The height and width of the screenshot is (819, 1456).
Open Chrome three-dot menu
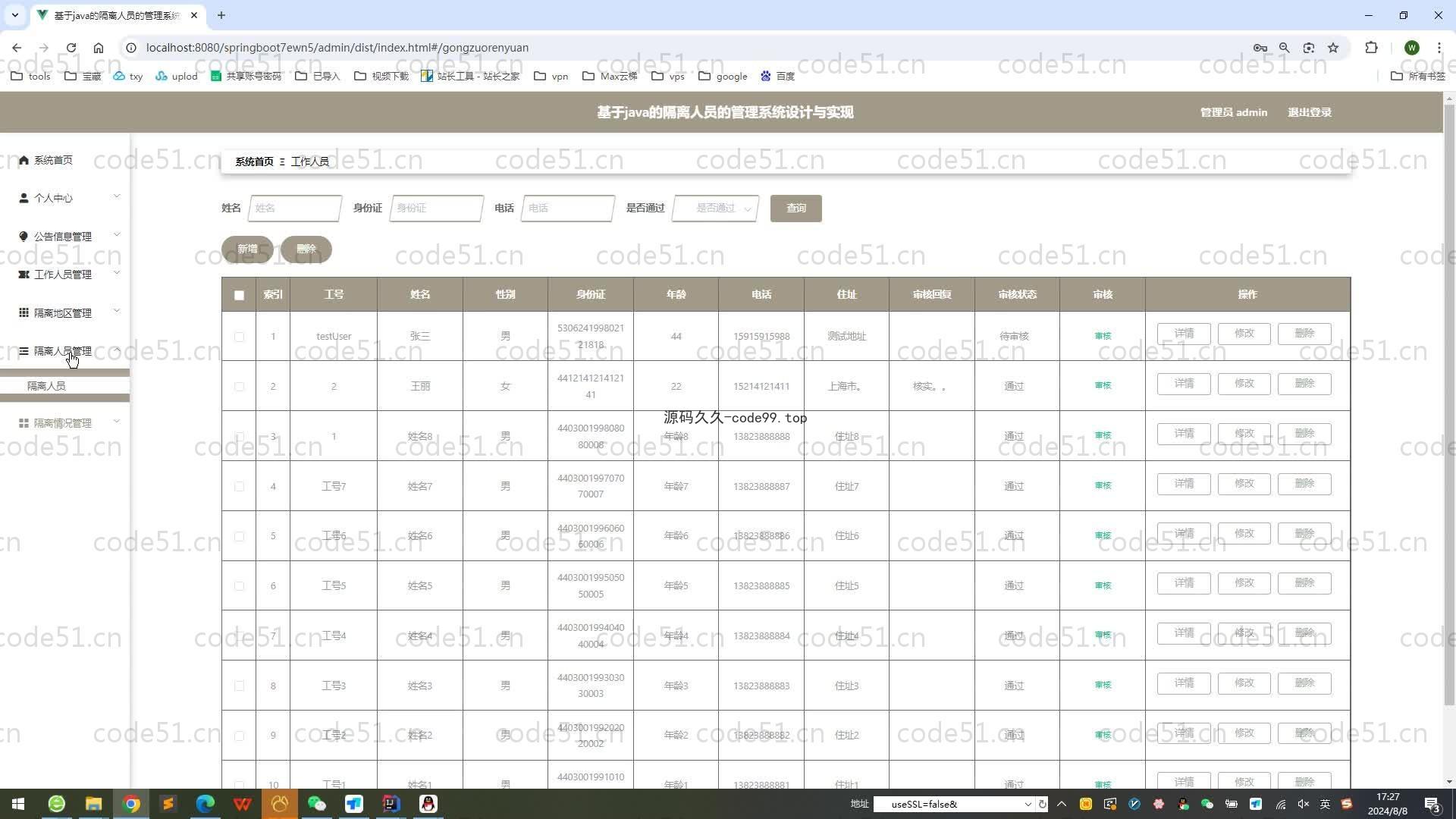[1439, 48]
